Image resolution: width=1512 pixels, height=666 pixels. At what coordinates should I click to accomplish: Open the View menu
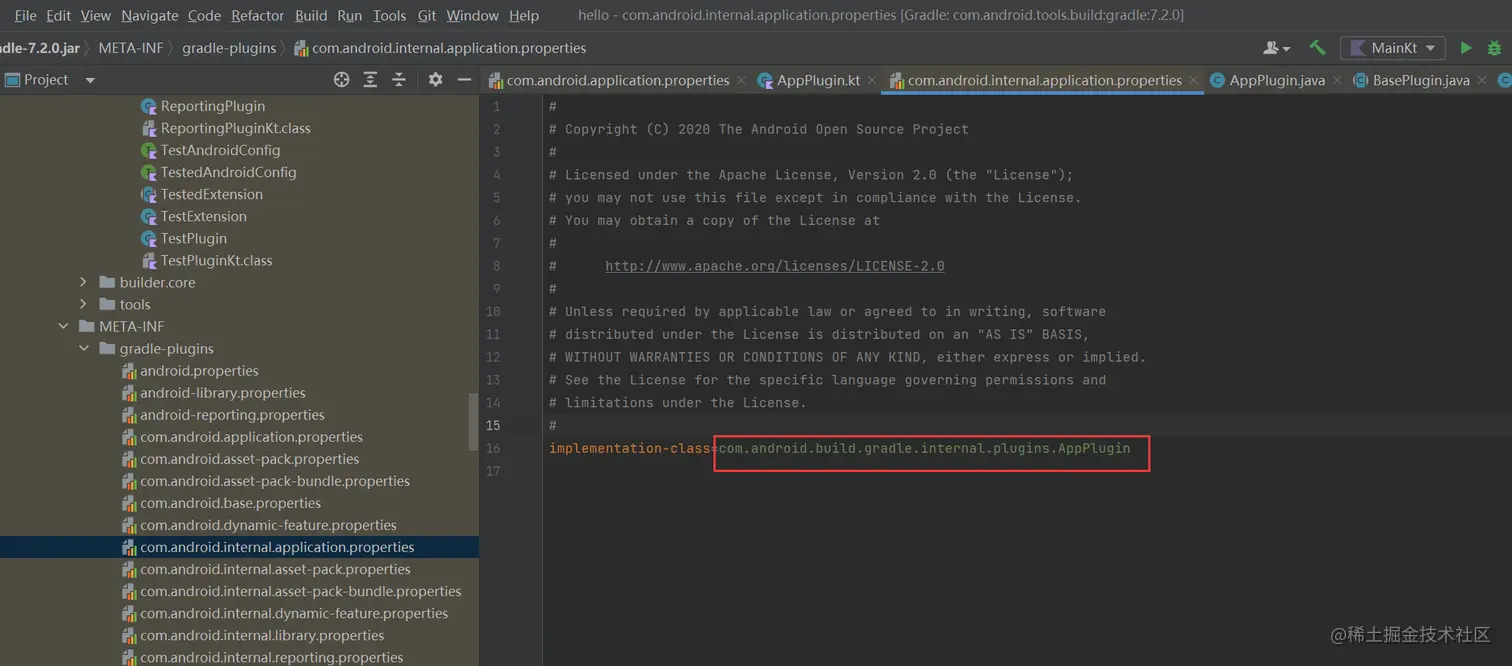click(x=96, y=15)
